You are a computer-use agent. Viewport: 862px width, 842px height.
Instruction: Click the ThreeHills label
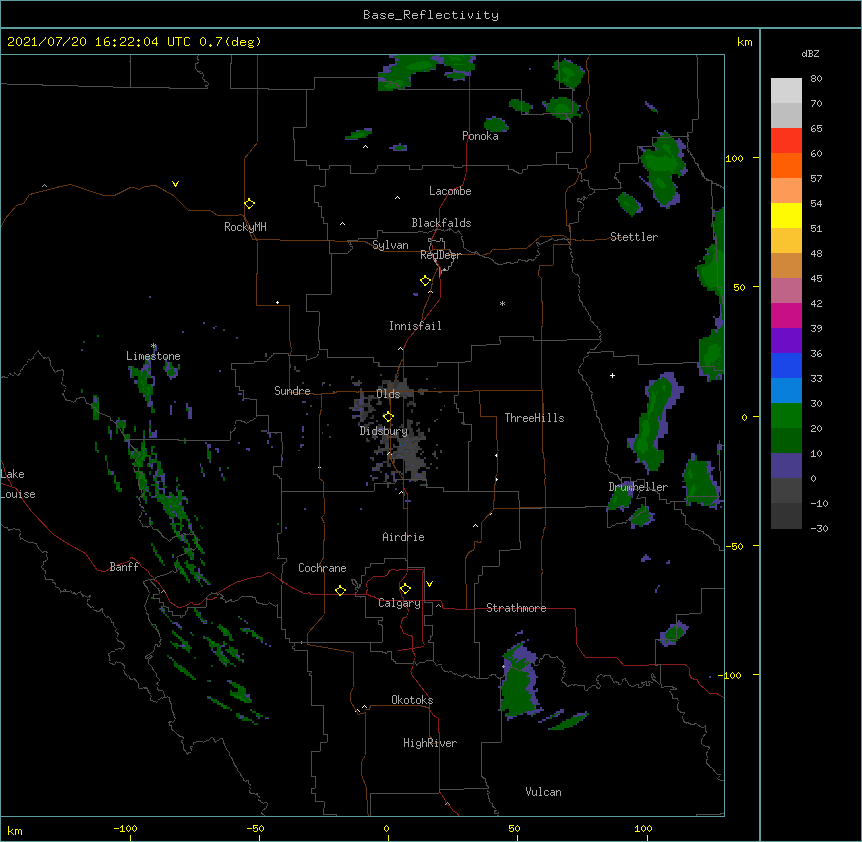[534, 418]
